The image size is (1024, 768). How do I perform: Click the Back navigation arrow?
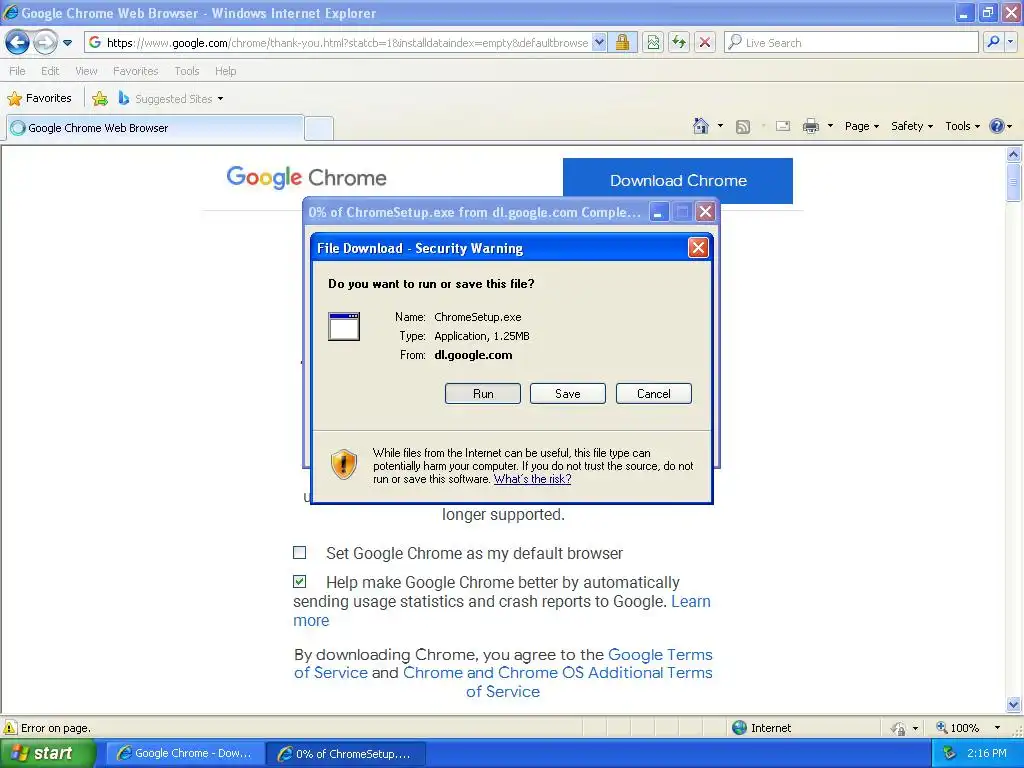pos(18,42)
